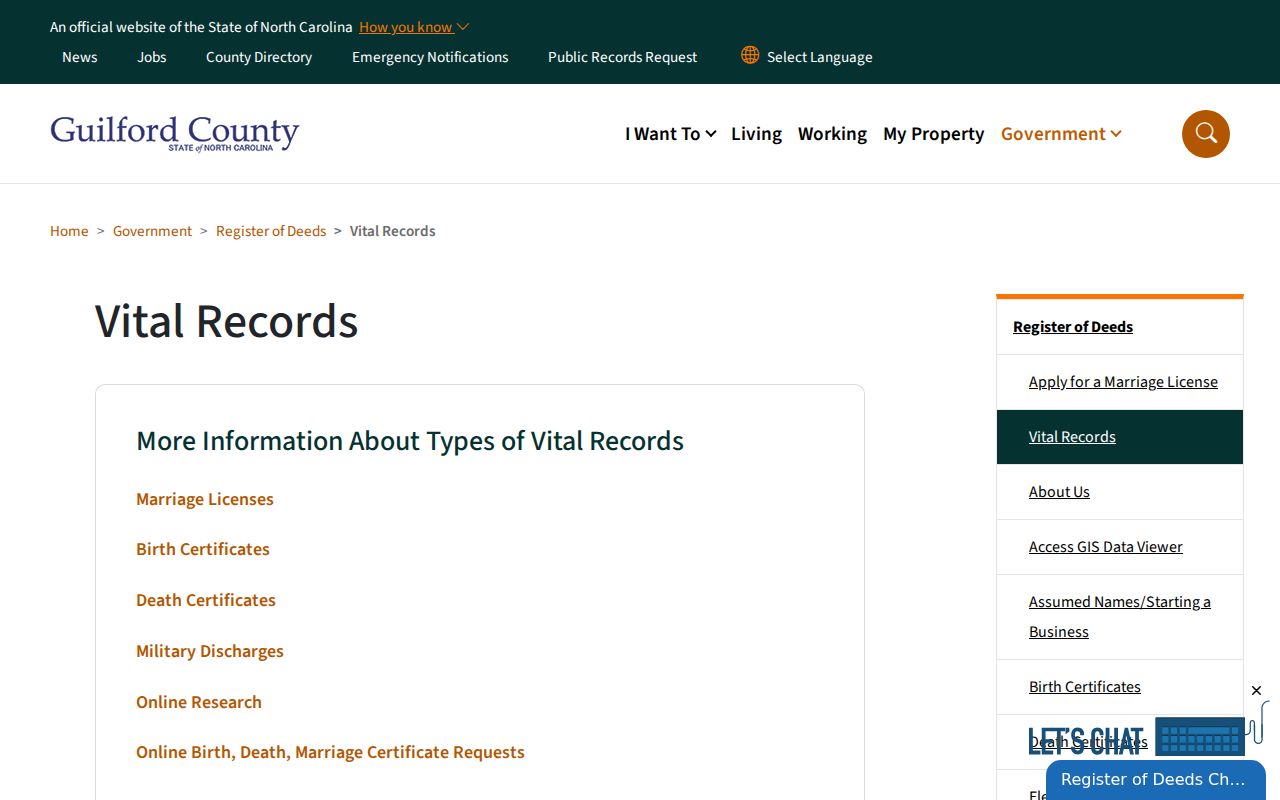Screen dimensions: 1280x800
Task: Expand the 'How you know' disclosure
Action: click(414, 27)
